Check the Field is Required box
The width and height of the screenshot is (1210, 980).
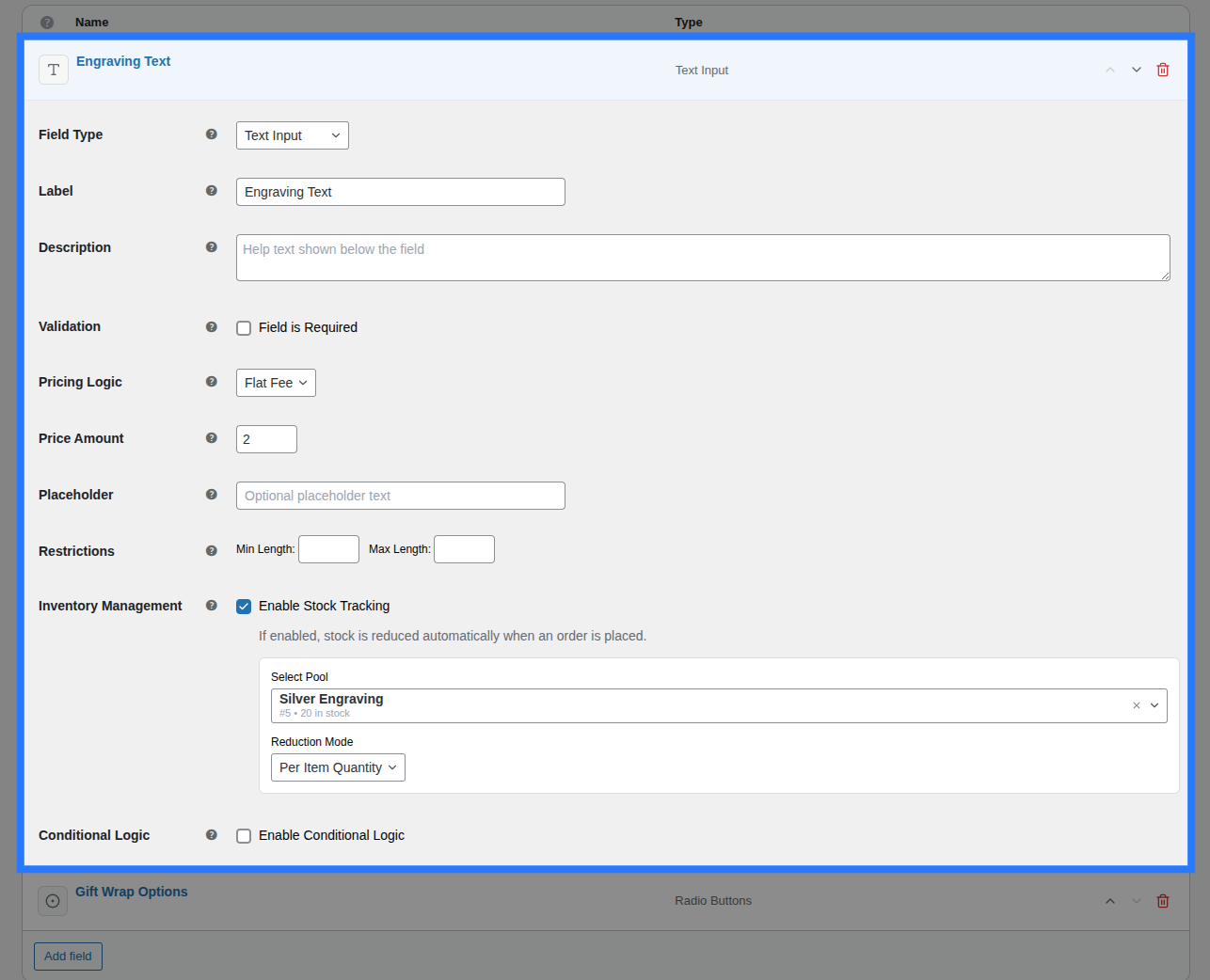coord(244,328)
